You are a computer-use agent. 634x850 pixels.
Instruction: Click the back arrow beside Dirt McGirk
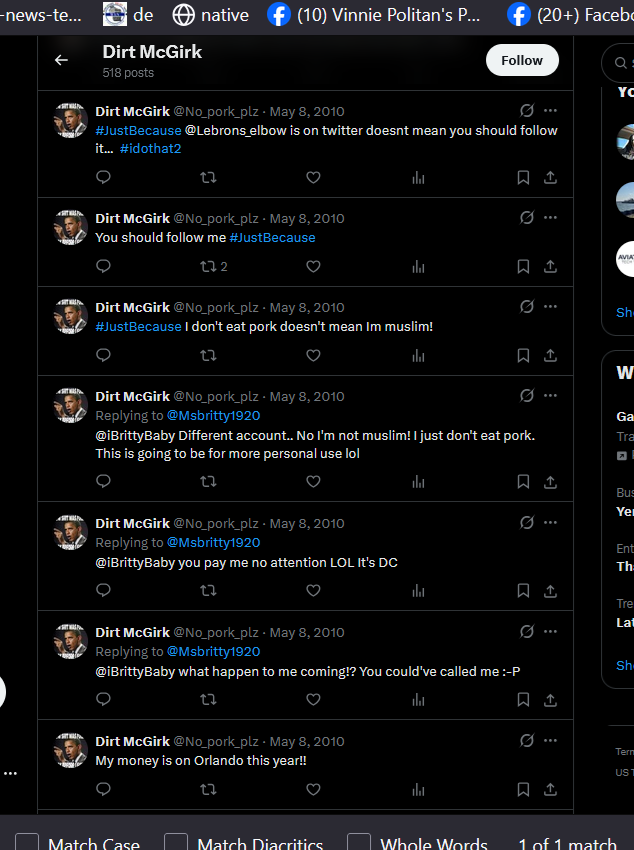click(61, 60)
